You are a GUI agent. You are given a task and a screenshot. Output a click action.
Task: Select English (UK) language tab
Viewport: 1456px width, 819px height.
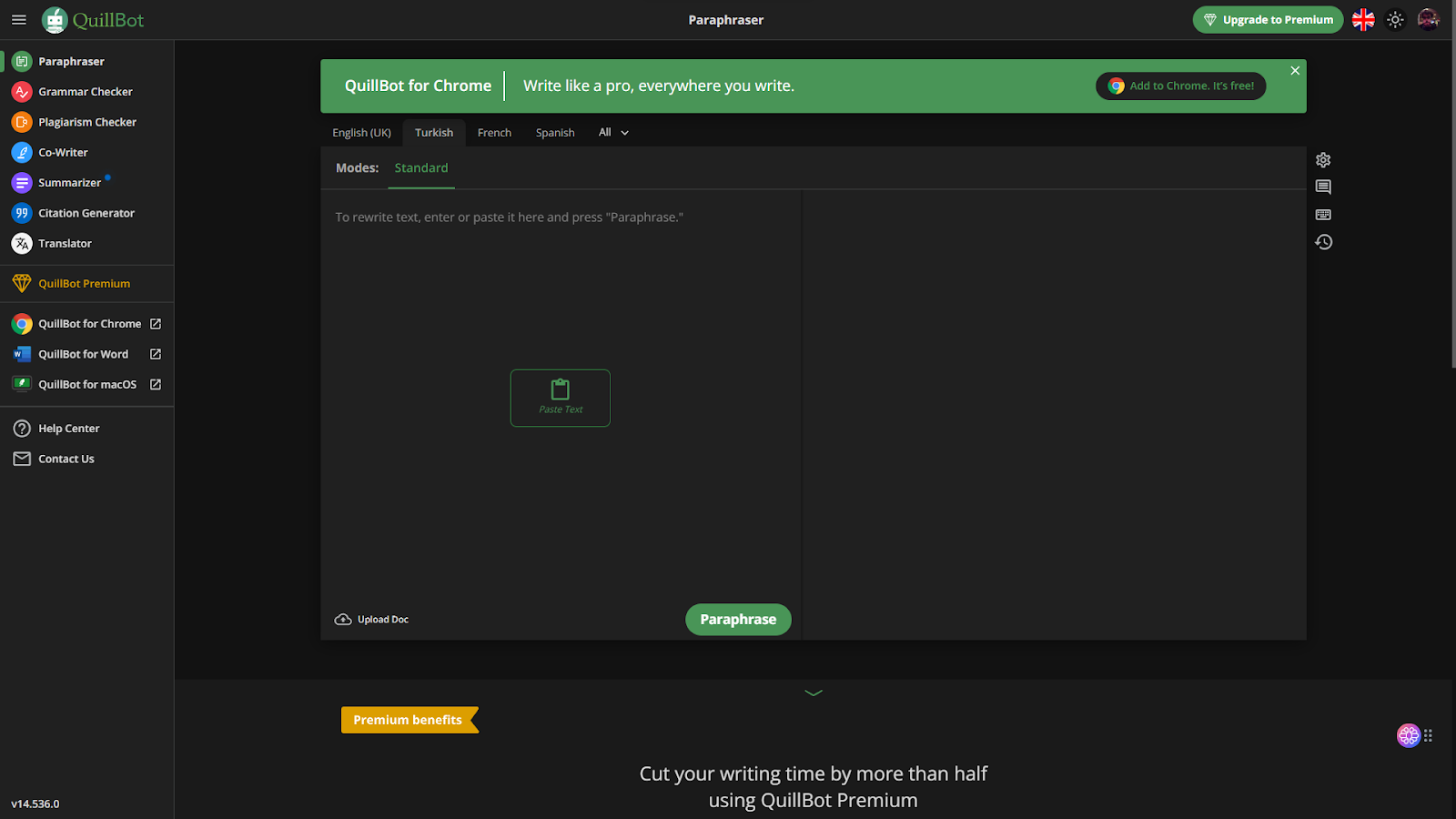coord(361,133)
